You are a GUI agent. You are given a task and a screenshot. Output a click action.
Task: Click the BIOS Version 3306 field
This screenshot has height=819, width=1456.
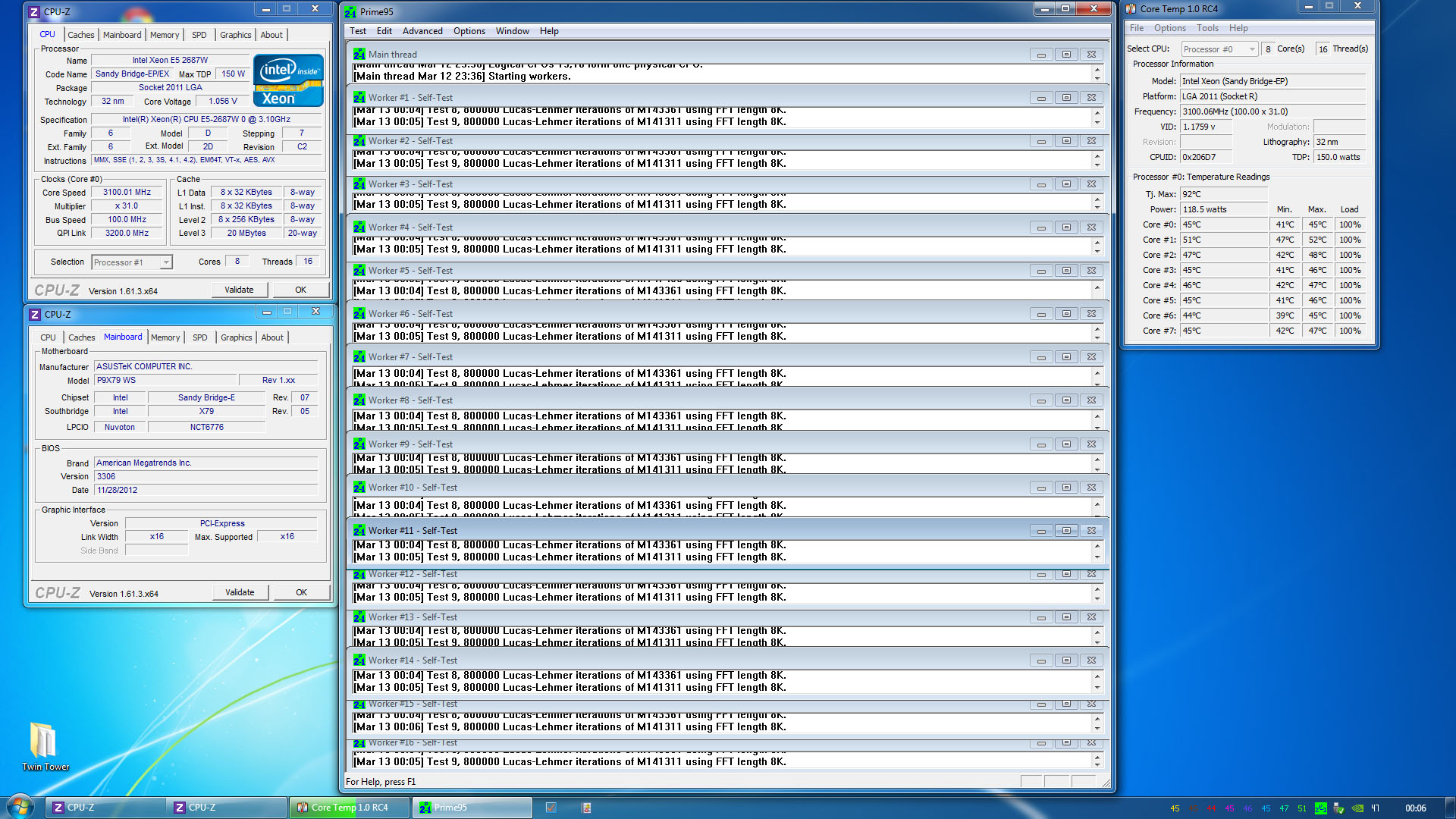coord(206,476)
